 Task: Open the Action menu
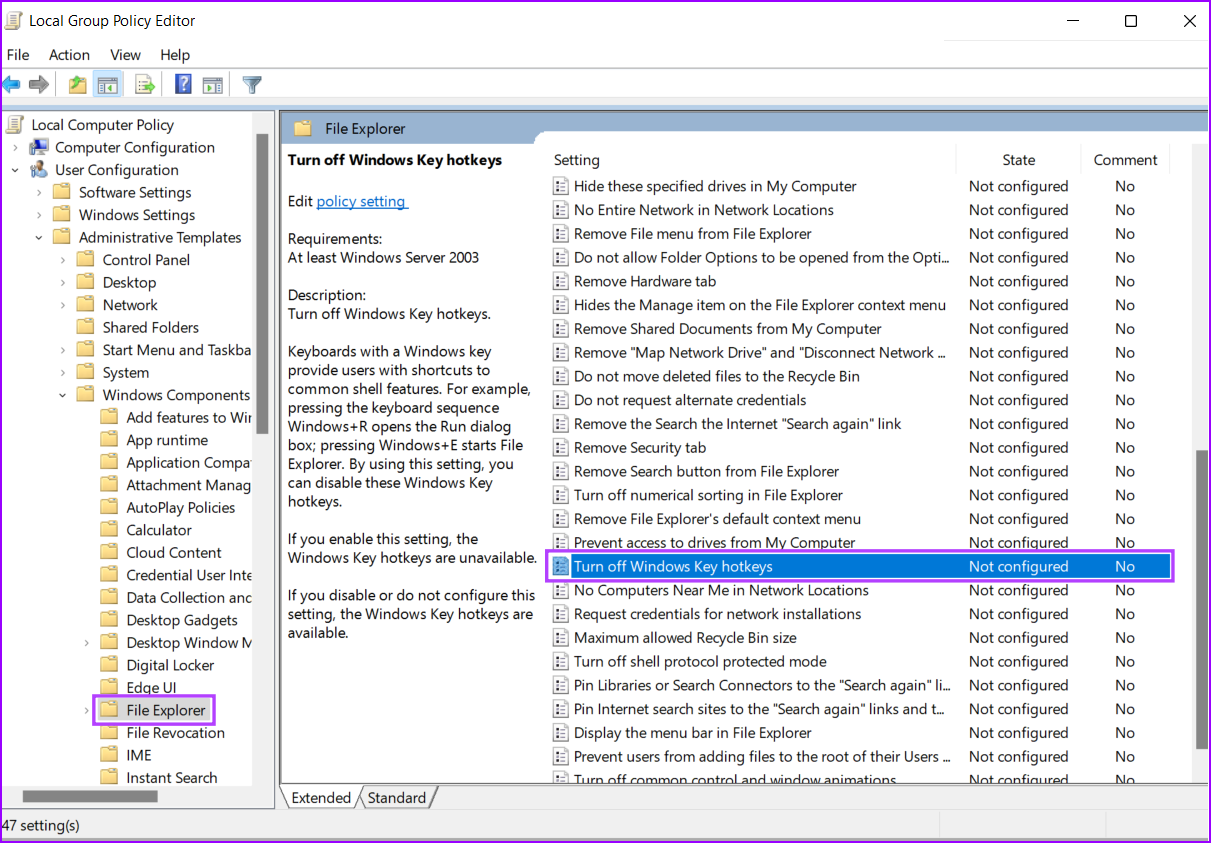tap(69, 55)
